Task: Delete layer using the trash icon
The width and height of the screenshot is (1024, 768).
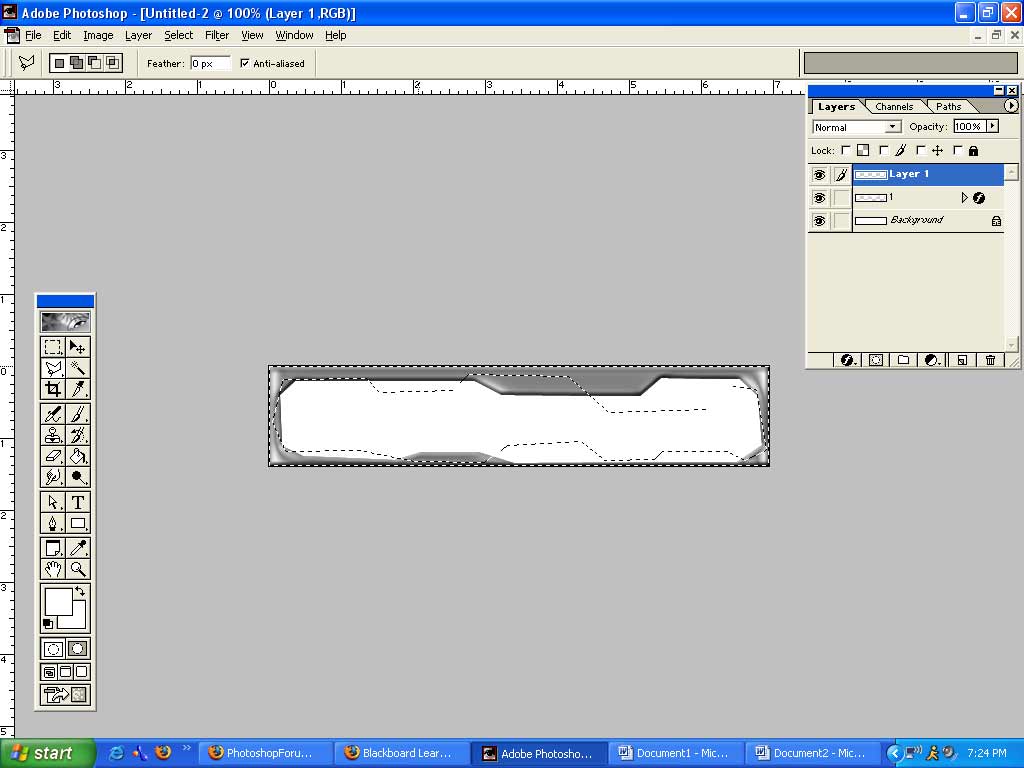Action: (x=990, y=360)
